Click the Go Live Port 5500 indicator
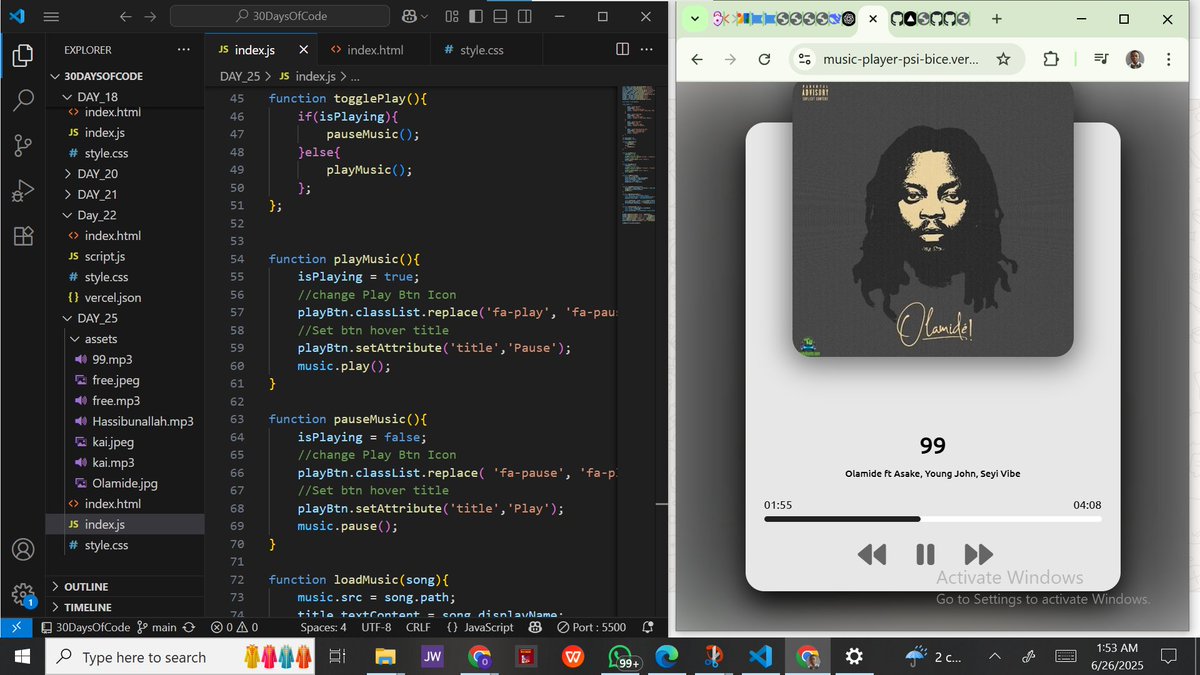Screen dimensions: 1200x675 (x=591, y=627)
